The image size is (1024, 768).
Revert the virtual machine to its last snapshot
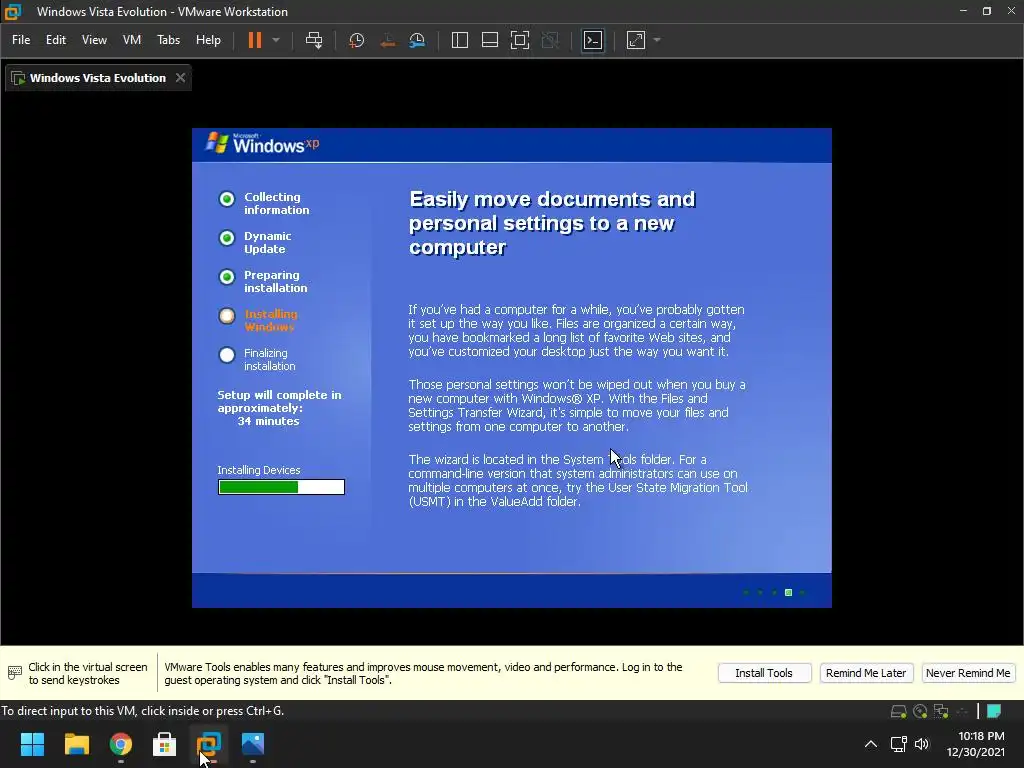[x=387, y=40]
